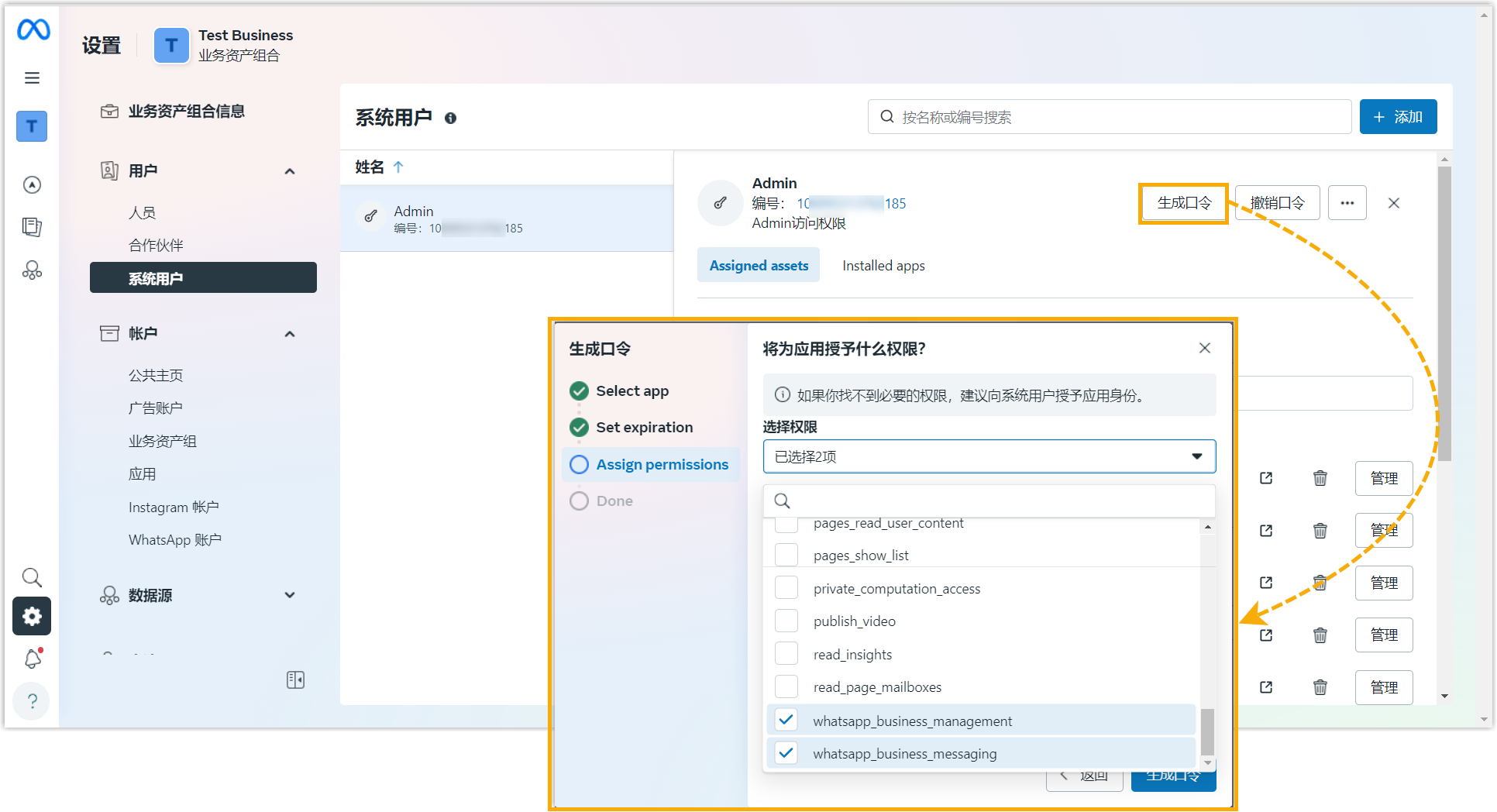Click the 生成口令 button next to Admin
This screenshot has height=812, width=1497.
coord(1183,203)
